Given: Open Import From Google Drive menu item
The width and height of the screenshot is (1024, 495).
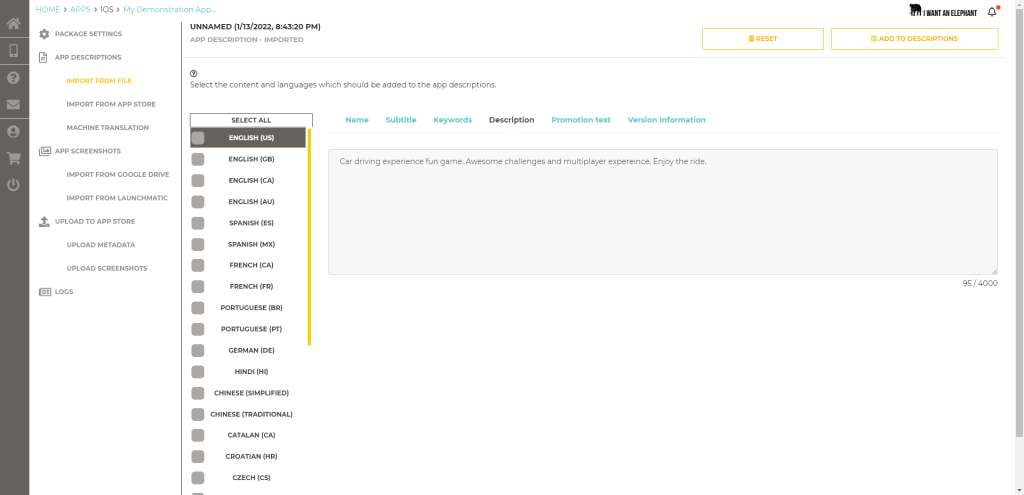Looking at the screenshot, I should point(118,174).
